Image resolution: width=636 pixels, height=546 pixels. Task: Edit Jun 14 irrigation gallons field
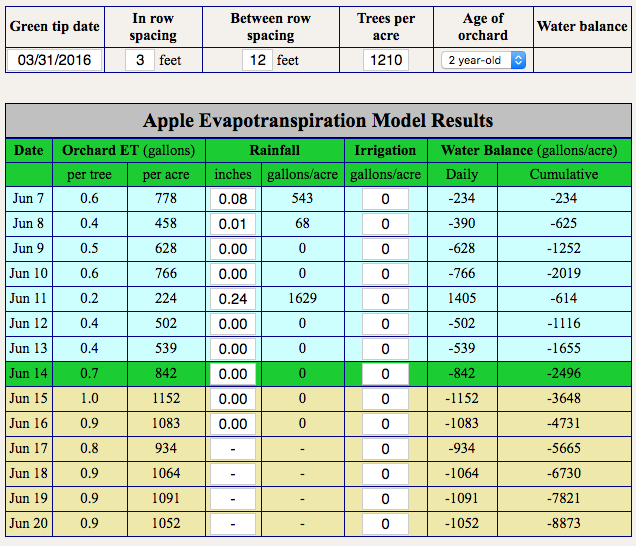pos(385,374)
